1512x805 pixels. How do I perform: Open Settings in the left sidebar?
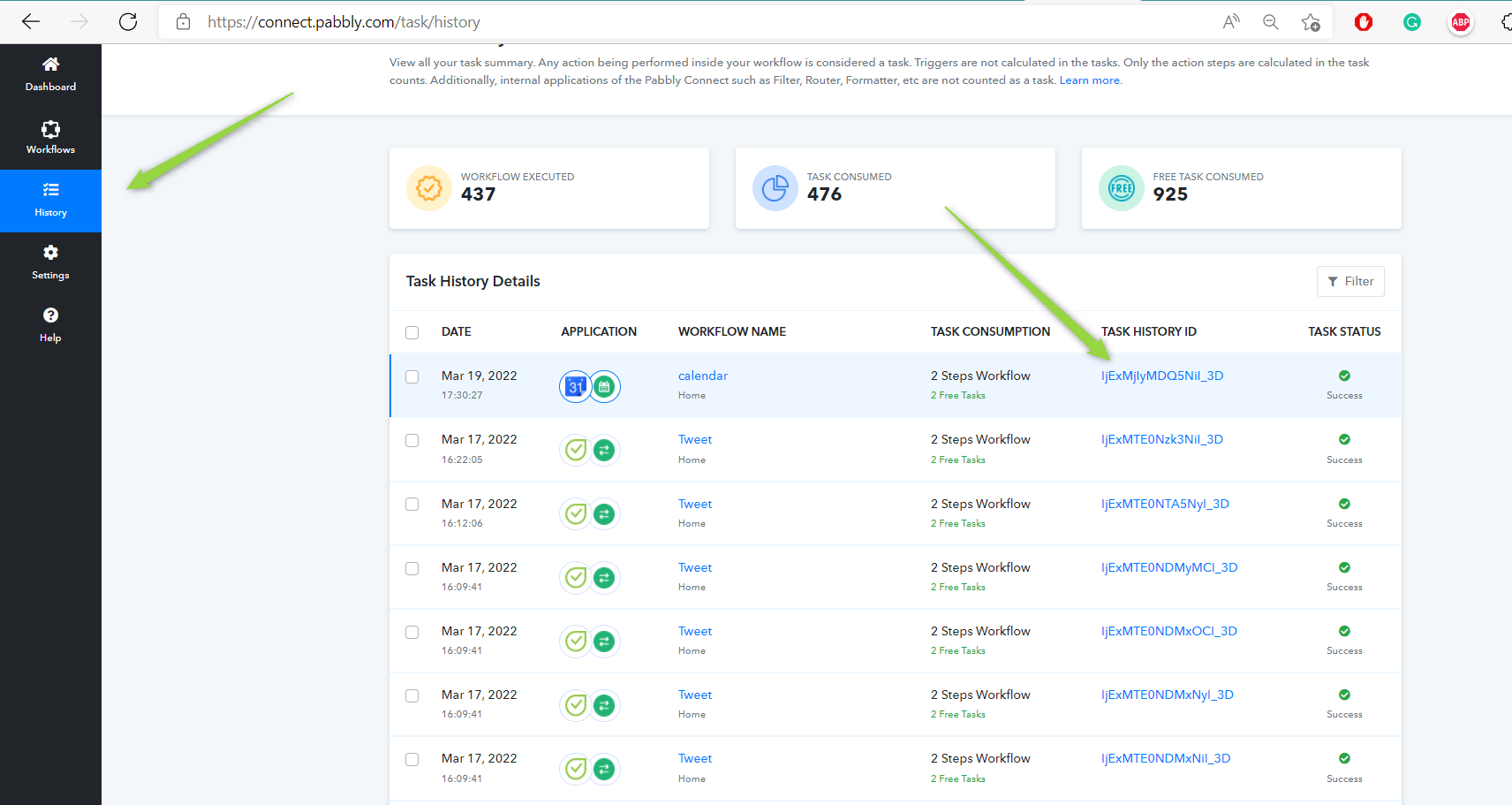pyautogui.click(x=50, y=262)
